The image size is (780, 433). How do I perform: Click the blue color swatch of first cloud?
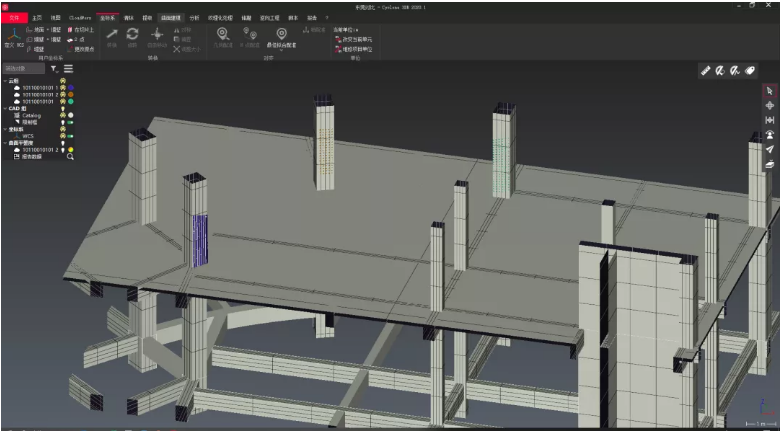(70, 87)
